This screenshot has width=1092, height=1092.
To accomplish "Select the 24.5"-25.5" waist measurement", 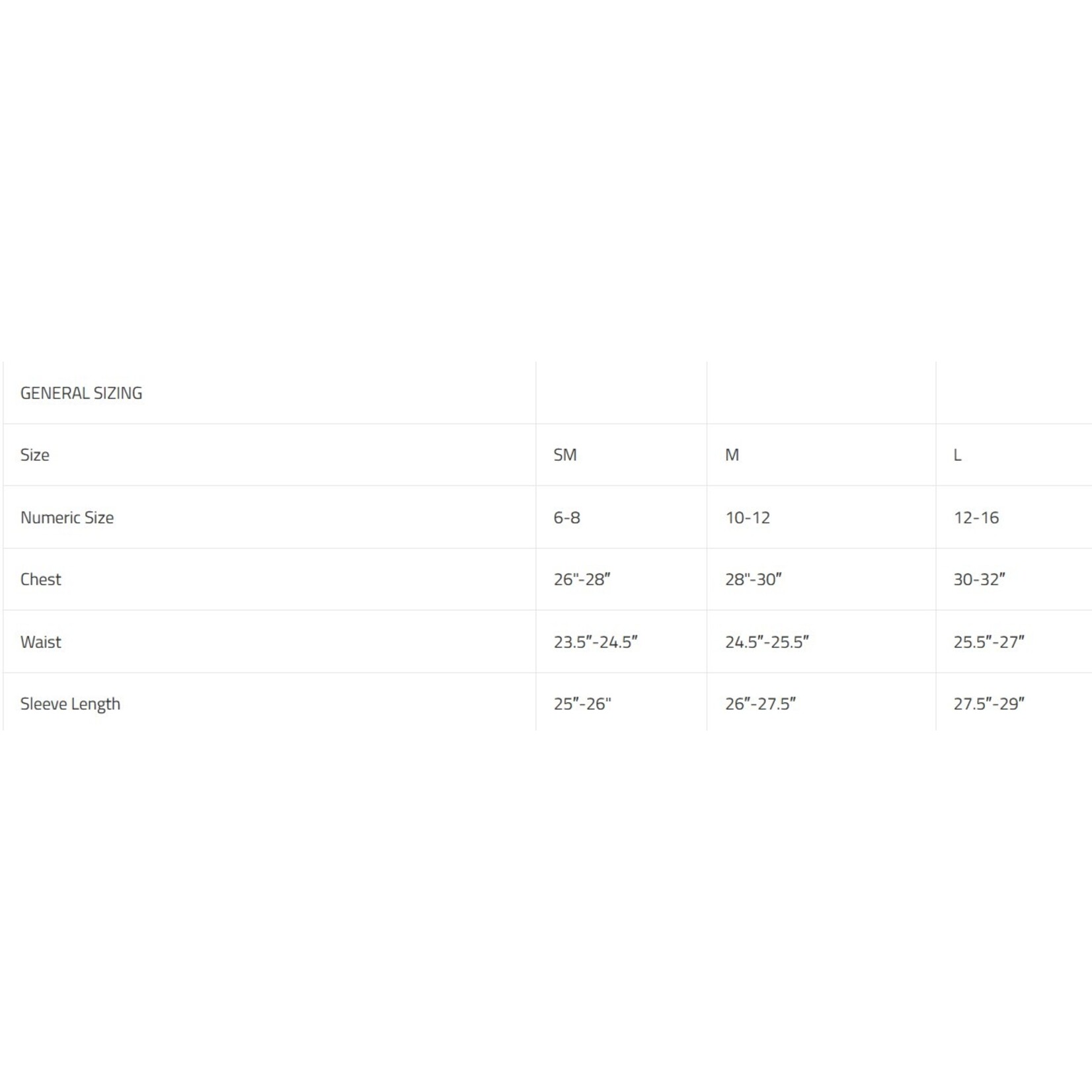I will tap(767, 642).
